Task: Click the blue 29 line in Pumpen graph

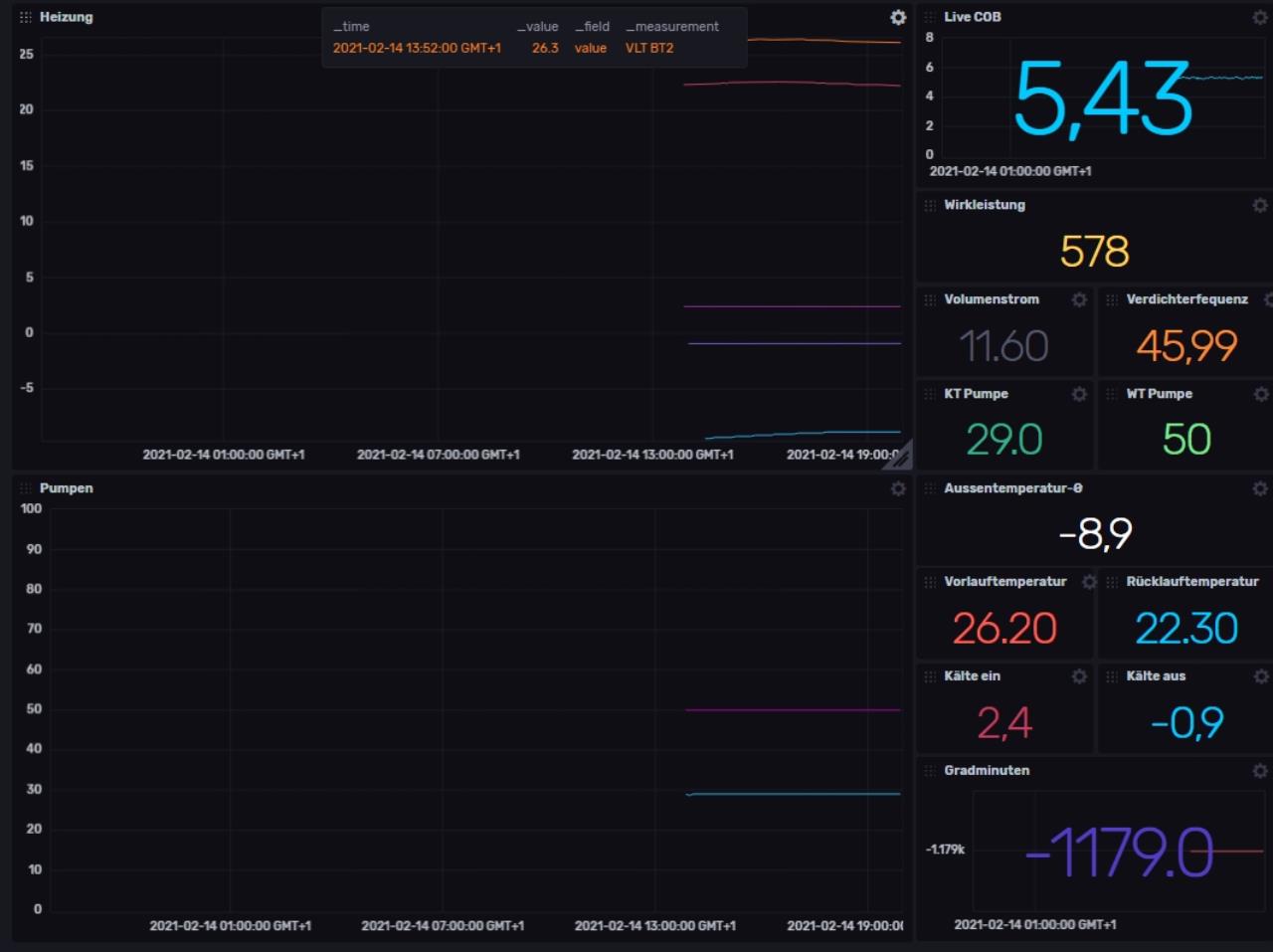Action: [x=793, y=794]
